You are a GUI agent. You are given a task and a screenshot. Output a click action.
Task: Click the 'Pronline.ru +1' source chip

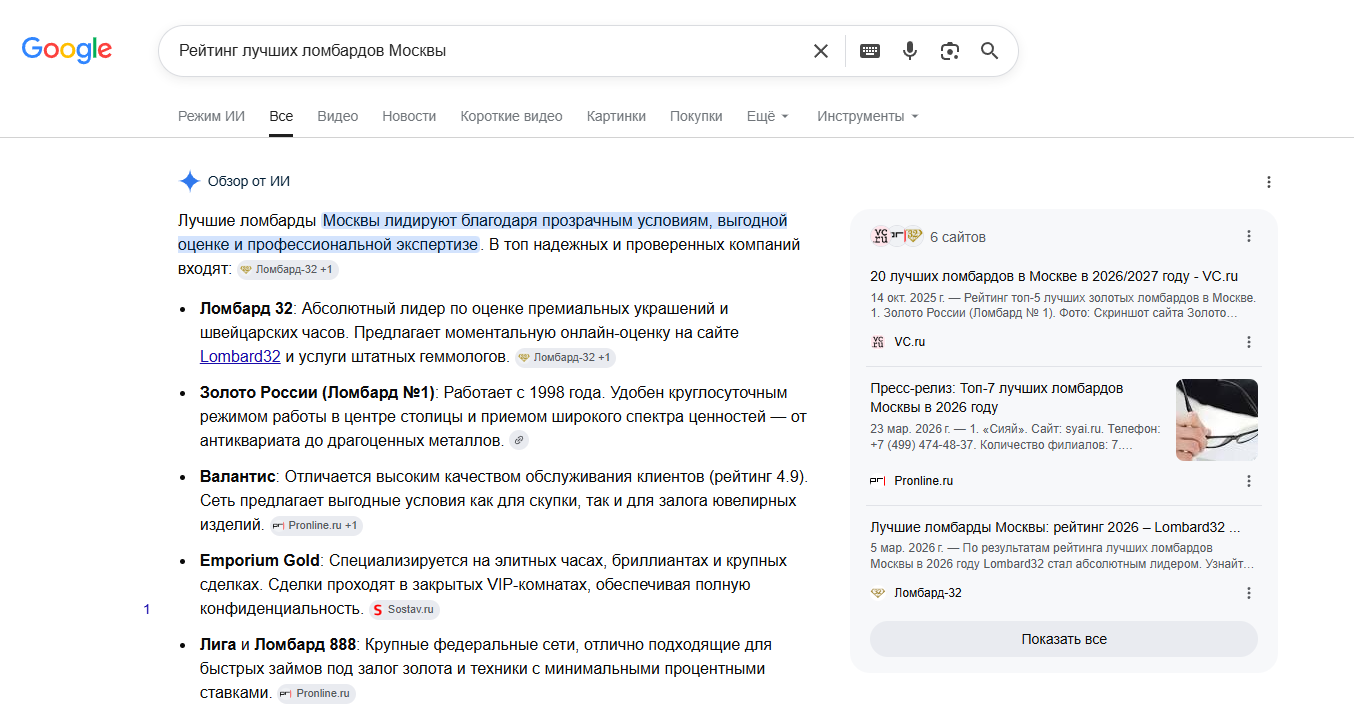click(317, 525)
